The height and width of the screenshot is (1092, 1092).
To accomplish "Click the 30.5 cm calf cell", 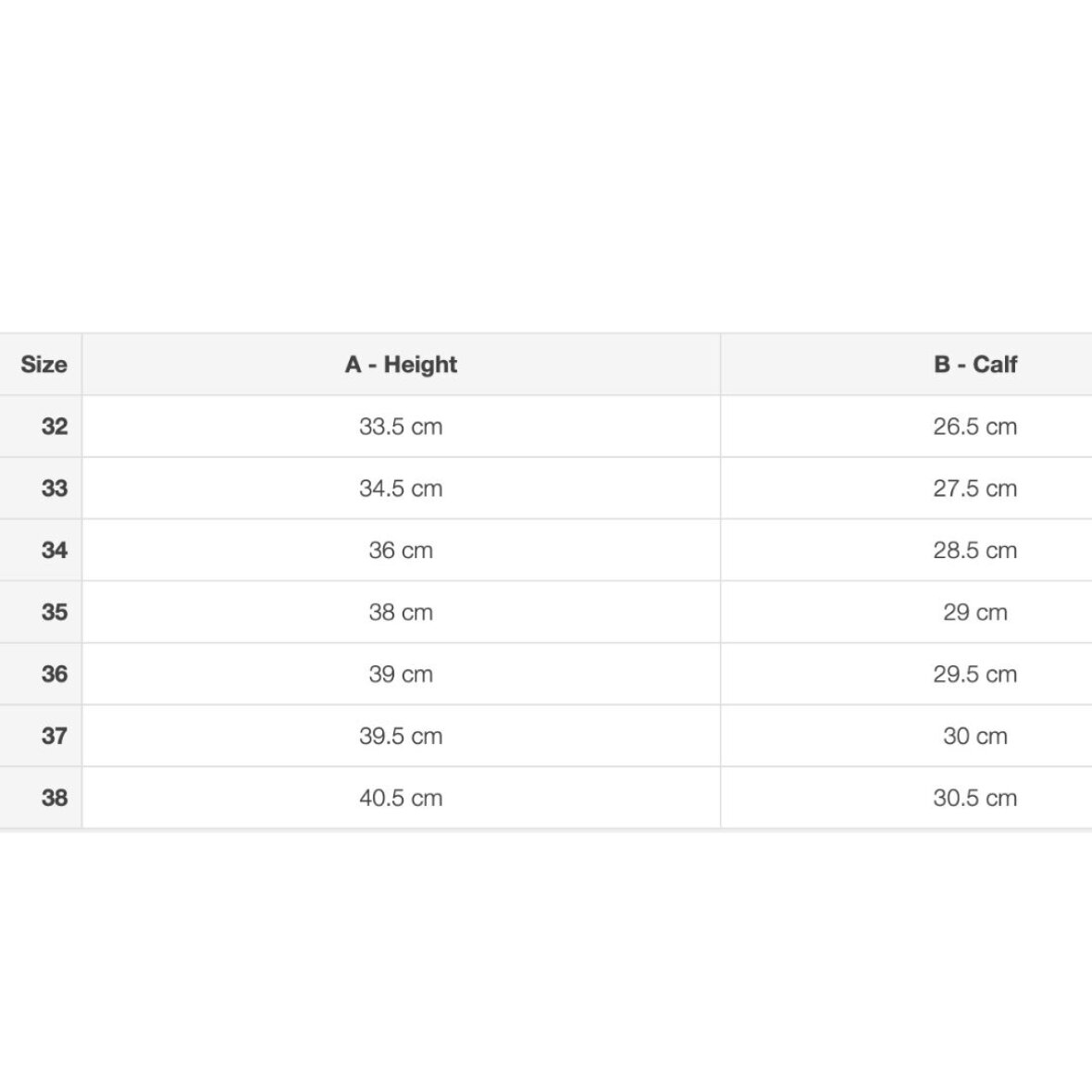I will 974,798.
